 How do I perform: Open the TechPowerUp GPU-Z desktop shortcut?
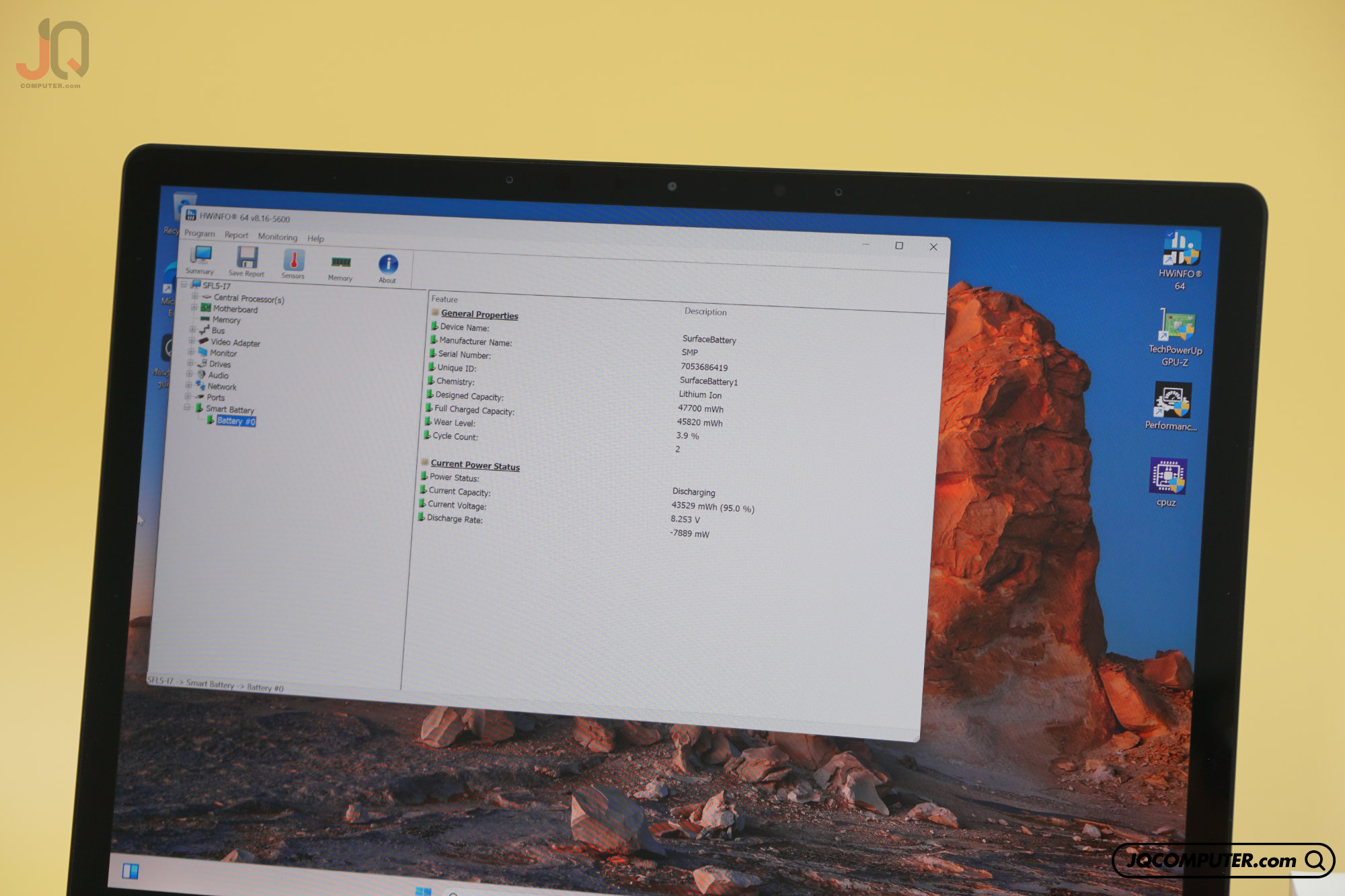pos(1176,337)
